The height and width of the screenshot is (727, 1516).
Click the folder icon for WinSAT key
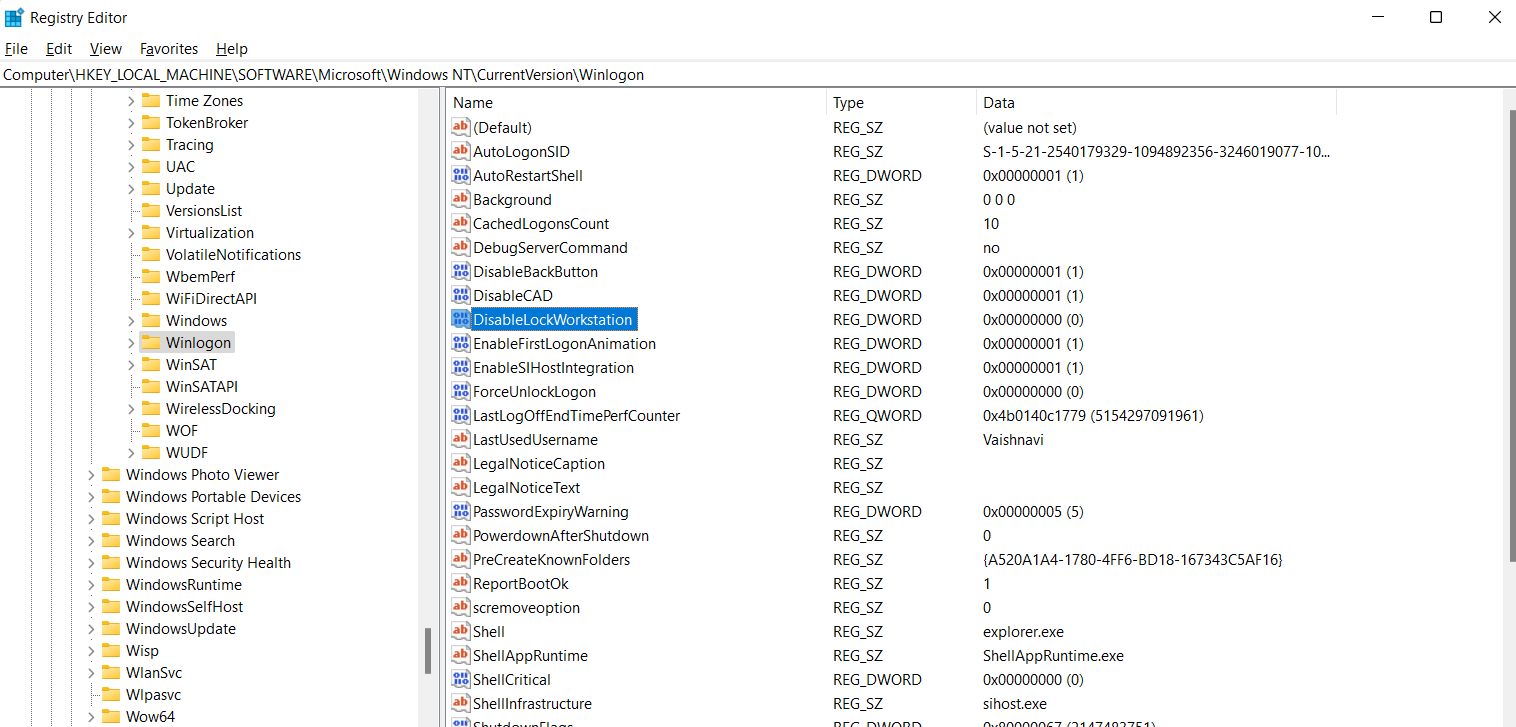(x=151, y=365)
